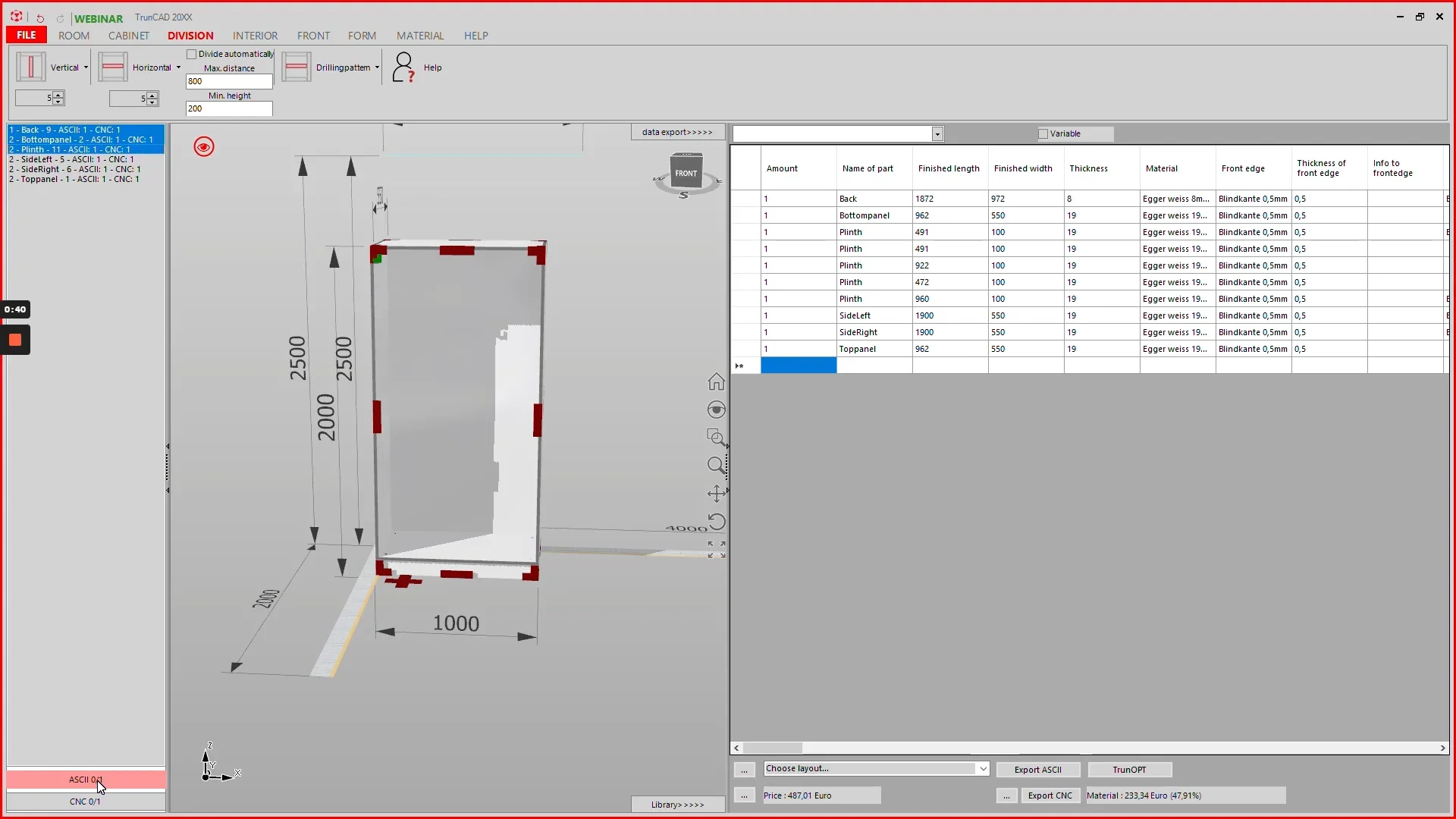This screenshot has width=1456, height=819.
Task: Switch to the ROOM tab
Action: pos(74,36)
